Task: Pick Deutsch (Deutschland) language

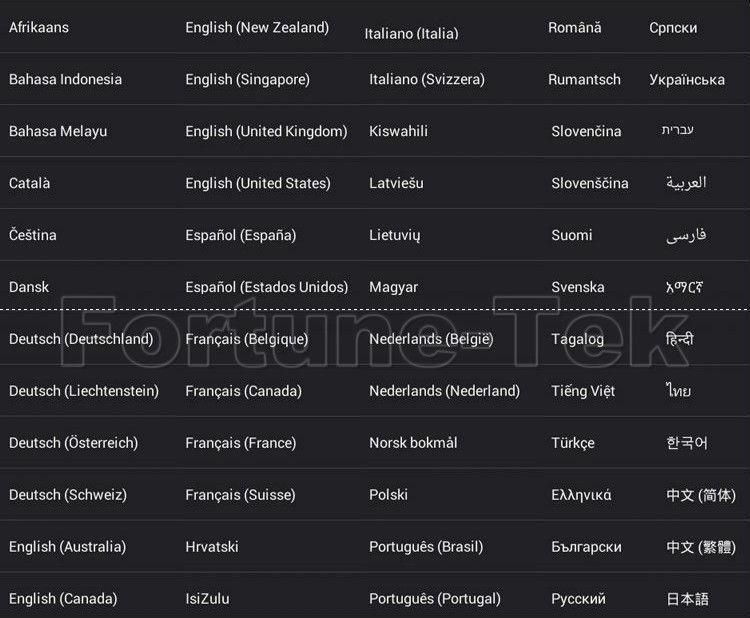Action: point(81,339)
